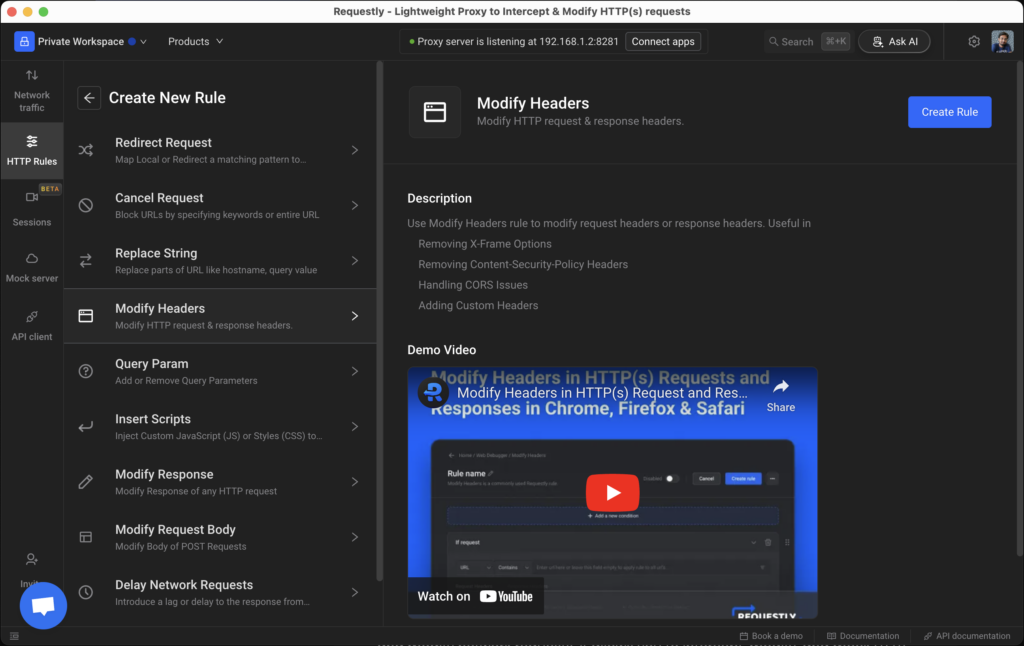Select the Modify Headers rule type
The height and width of the screenshot is (646, 1024).
tap(220, 316)
